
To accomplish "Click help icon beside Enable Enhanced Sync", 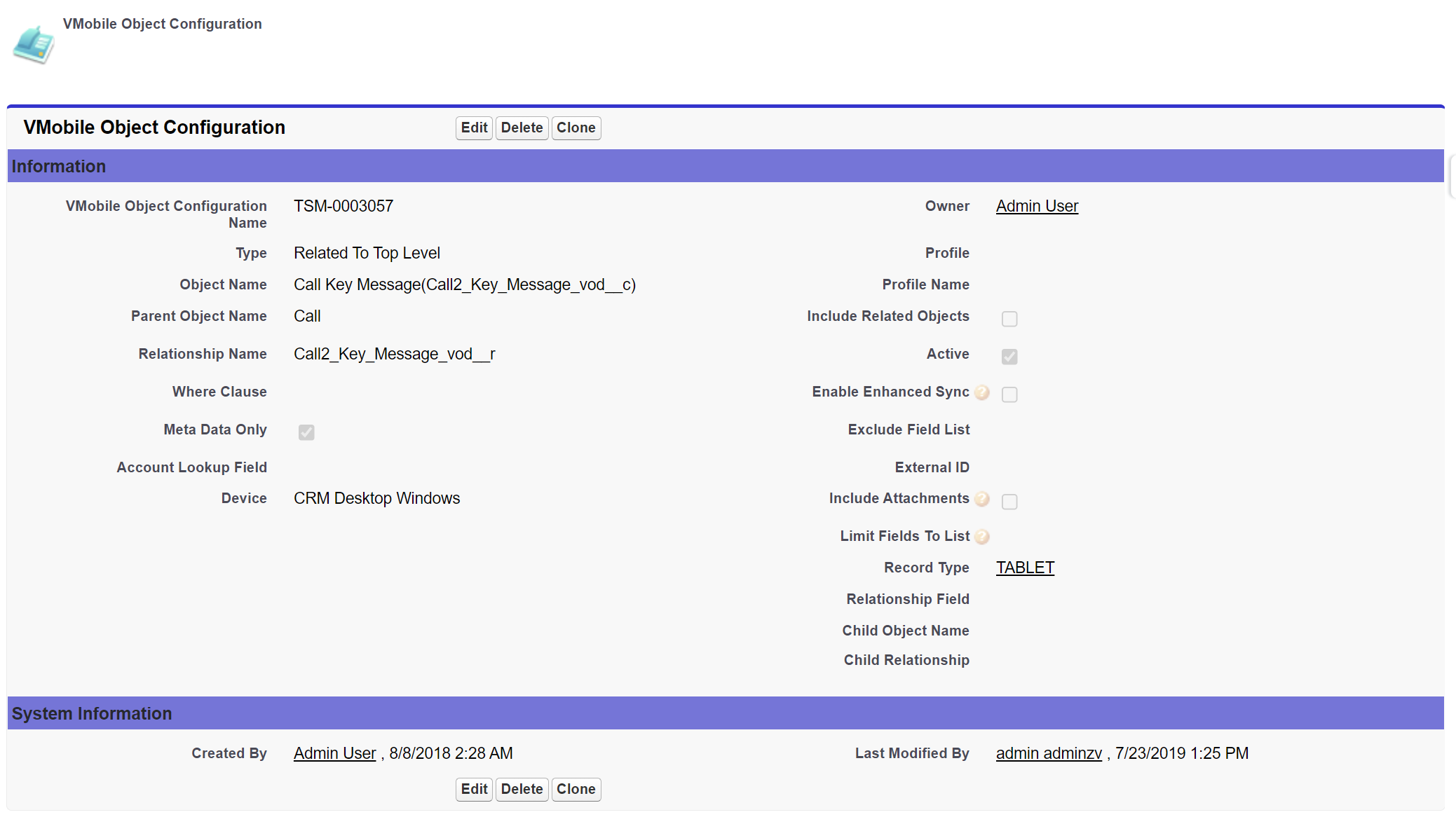I will (x=982, y=392).
